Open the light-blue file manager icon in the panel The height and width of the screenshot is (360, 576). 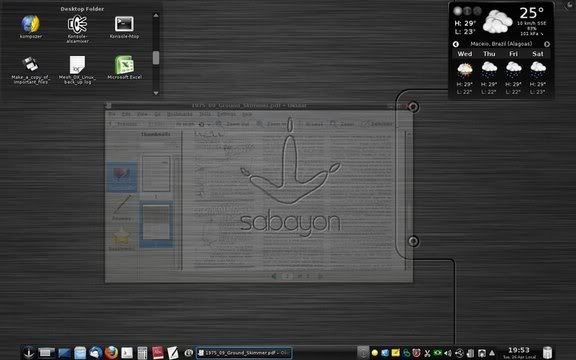(80, 353)
